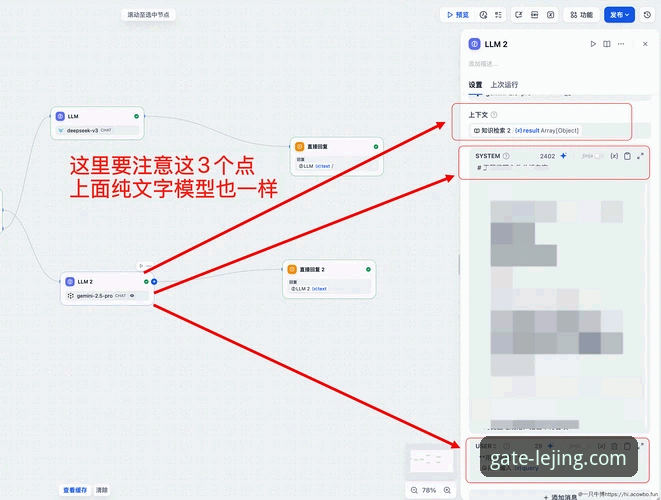
Task: Click the green status dot on LLM node
Action: [x=136, y=116]
